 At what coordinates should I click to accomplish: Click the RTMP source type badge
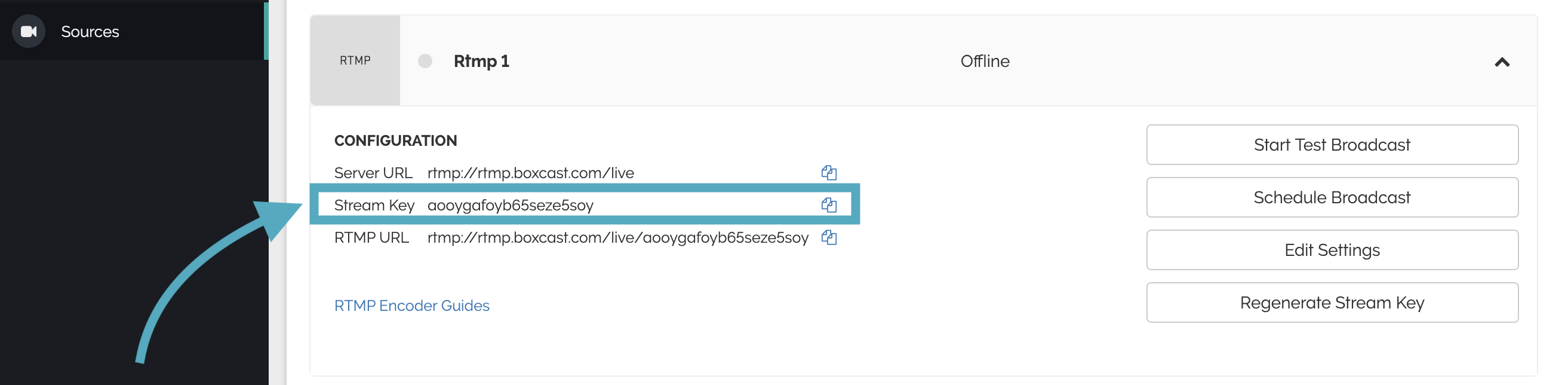click(355, 61)
